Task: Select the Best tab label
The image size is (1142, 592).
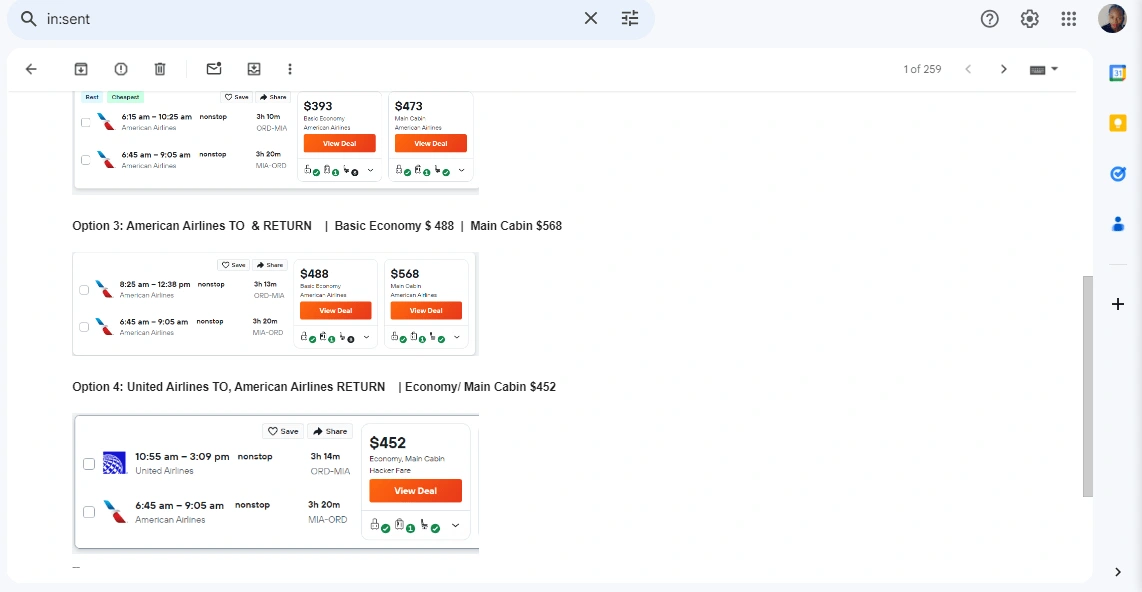Action: click(x=92, y=97)
